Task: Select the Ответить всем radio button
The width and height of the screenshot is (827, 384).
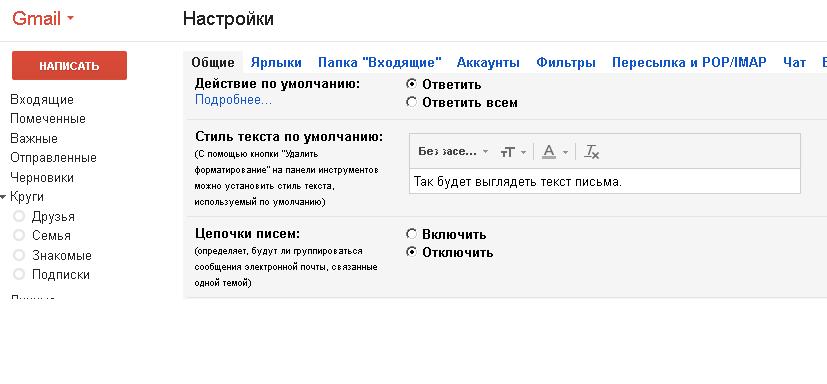Action: point(411,103)
